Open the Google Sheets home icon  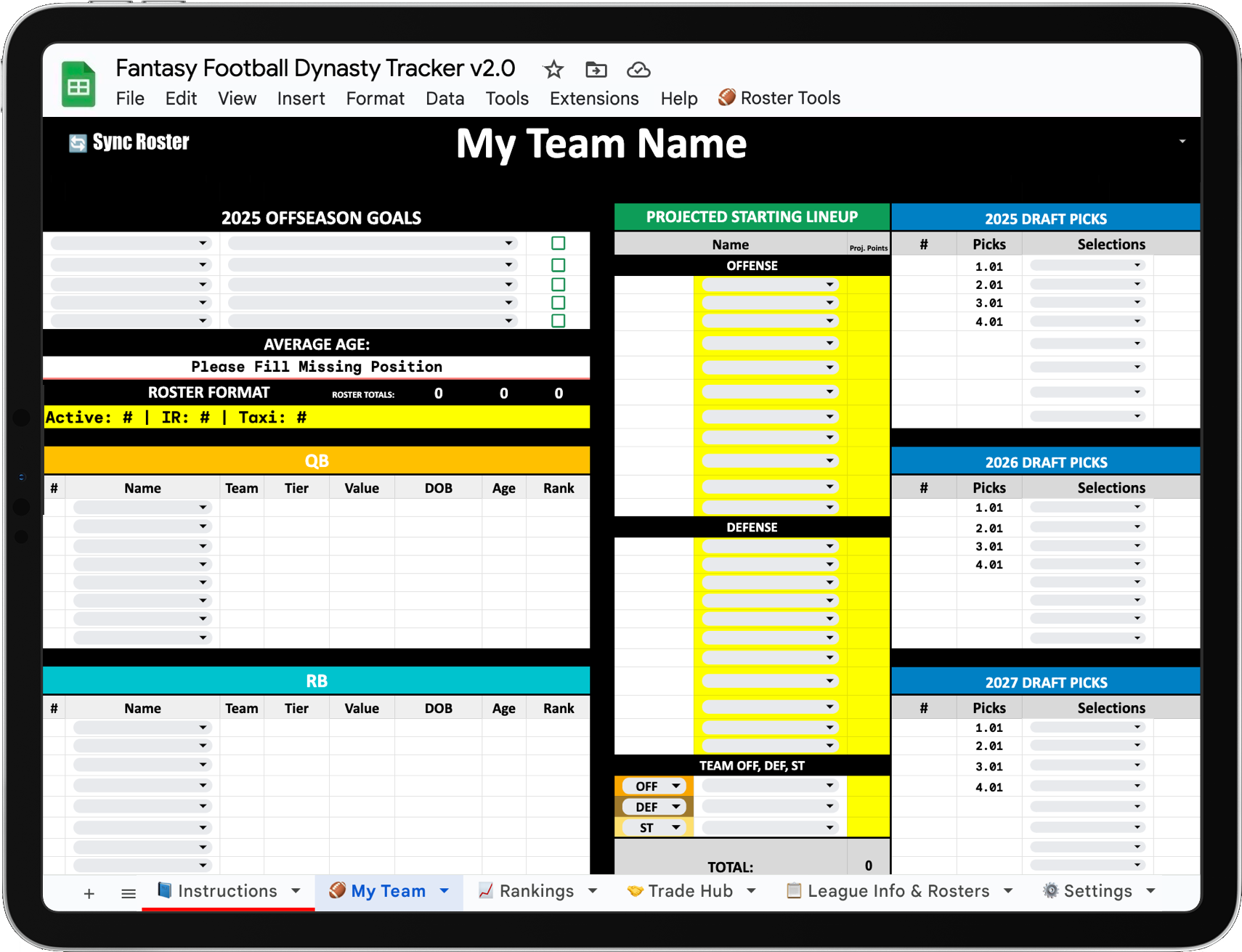coord(78,85)
